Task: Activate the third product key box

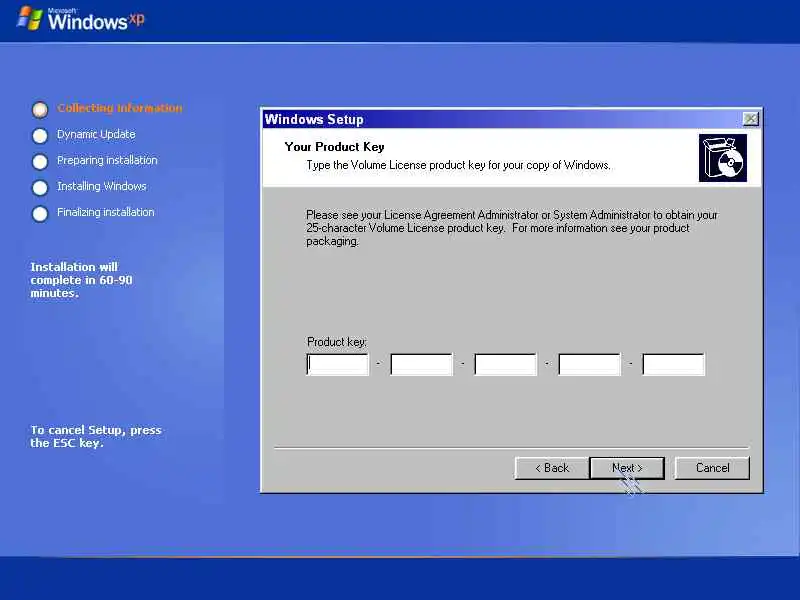Action: [x=506, y=364]
